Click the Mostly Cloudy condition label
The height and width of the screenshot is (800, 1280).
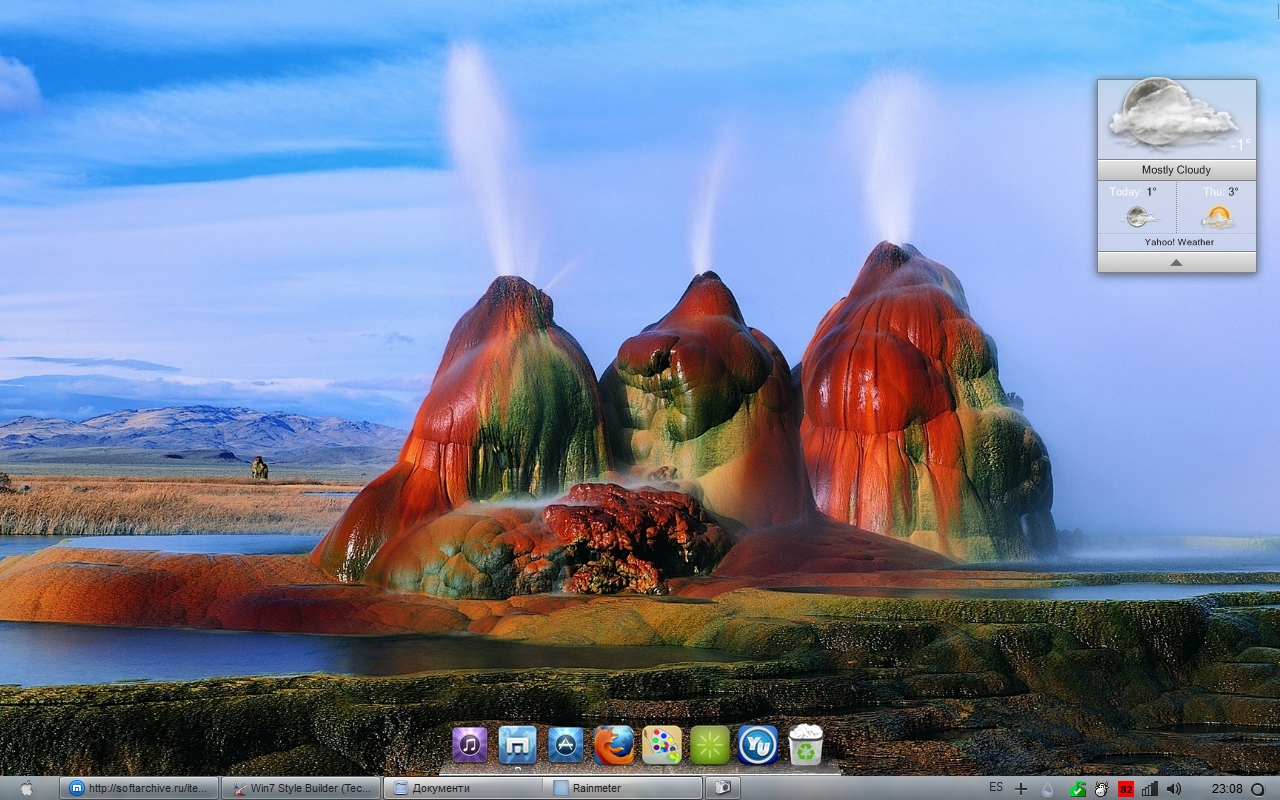1176,170
